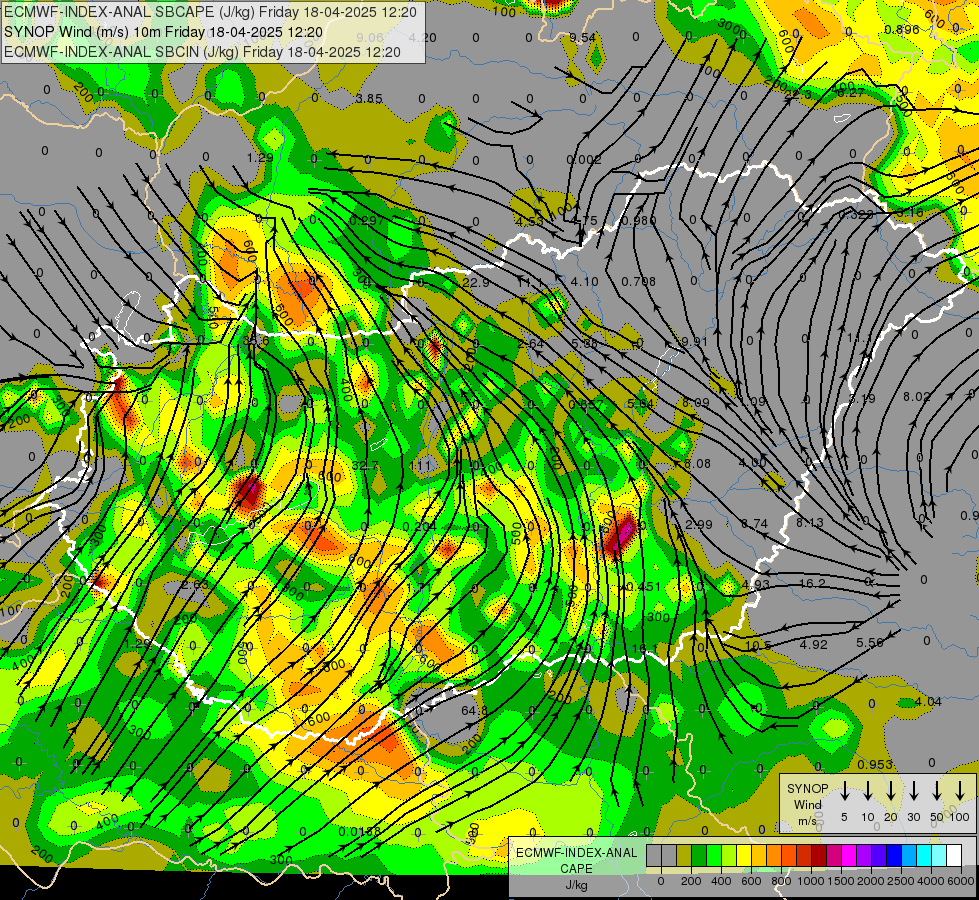This screenshot has height=900, width=979.
Task: Click the 2.99 value label
Action: click(x=699, y=524)
